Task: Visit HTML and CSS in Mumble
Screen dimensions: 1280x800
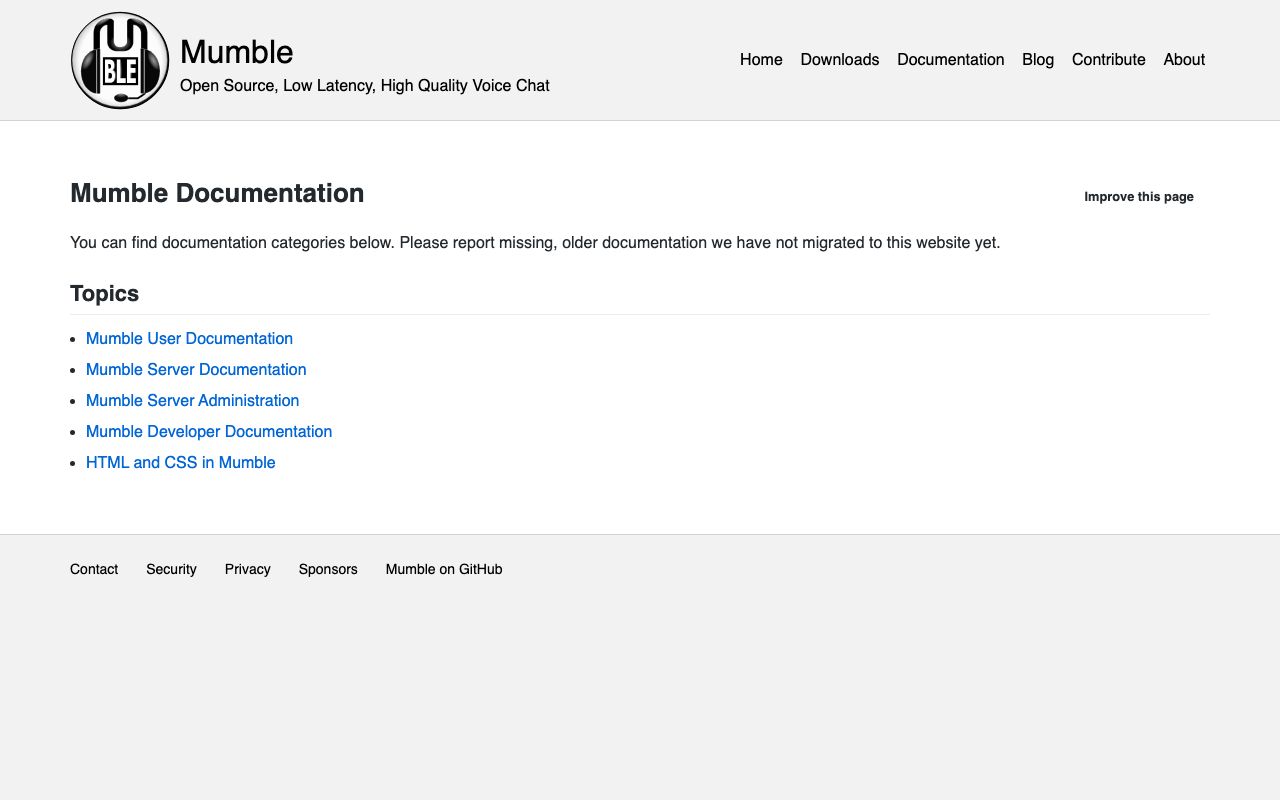Action: [x=180, y=463]
